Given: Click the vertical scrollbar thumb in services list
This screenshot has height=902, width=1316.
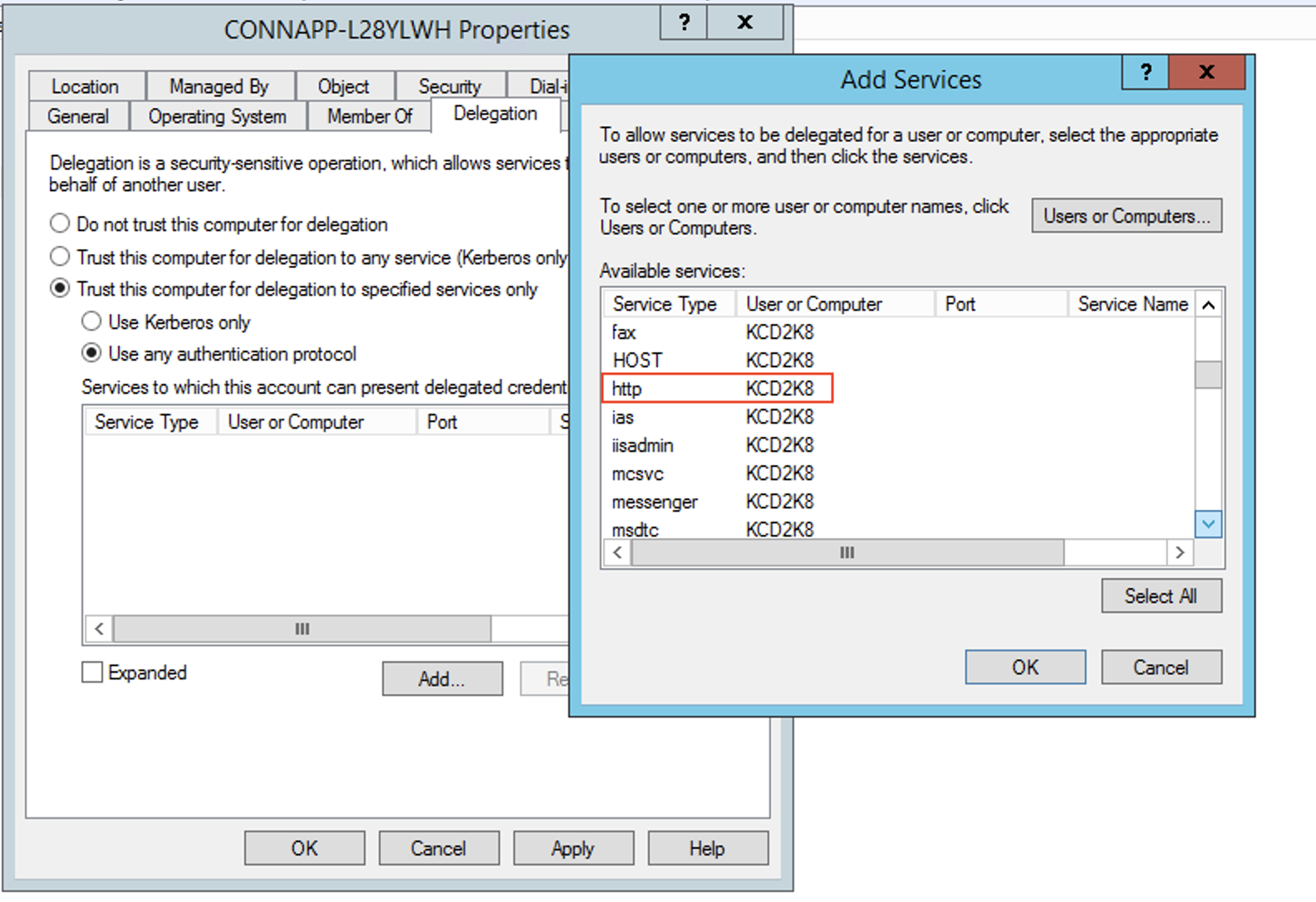Looking at the screenshot, I should (x=1207, y=375).
